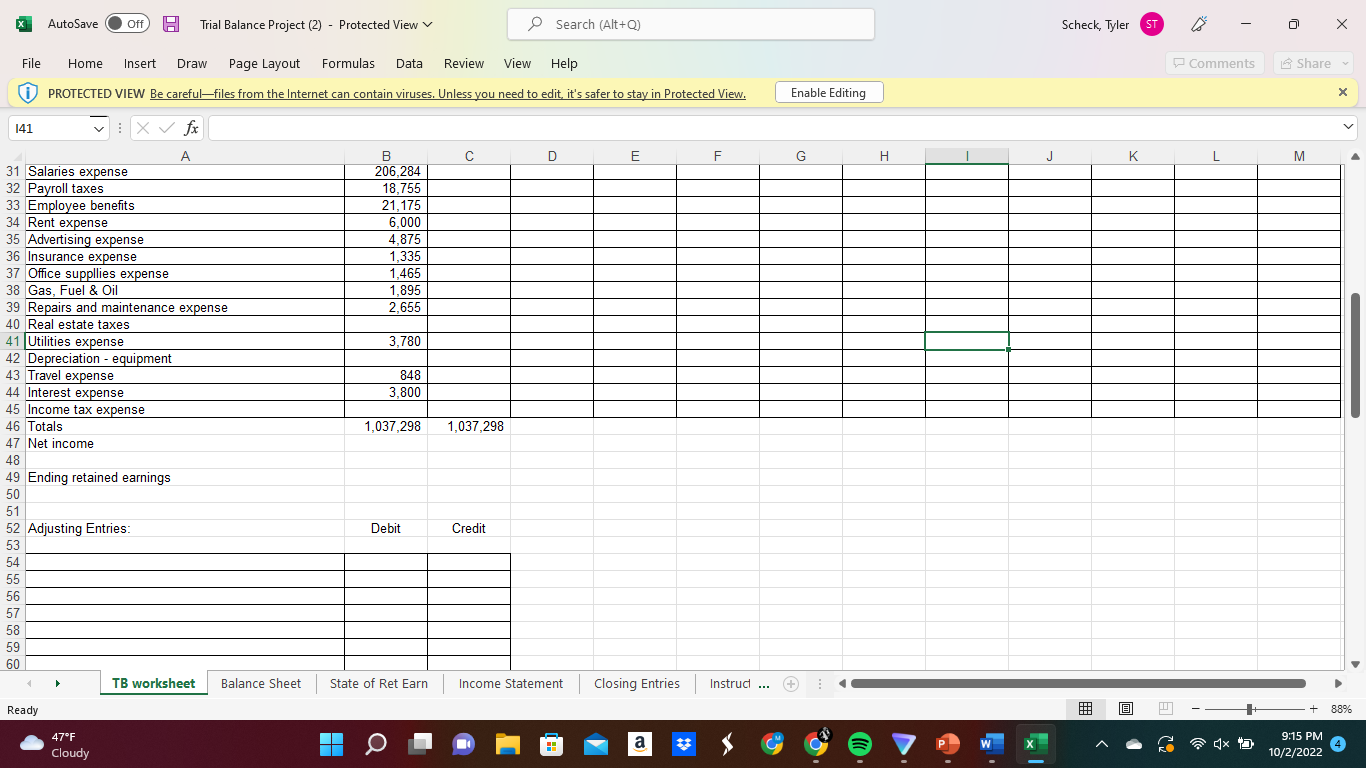This screenshot has width=1366, height=768.
Task: Open the Name Box dropdown
Action: click(x=98, y=128)
